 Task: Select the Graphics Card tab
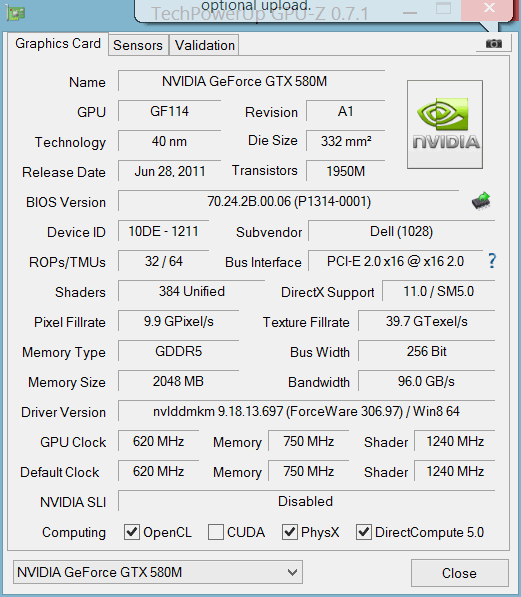58,44
